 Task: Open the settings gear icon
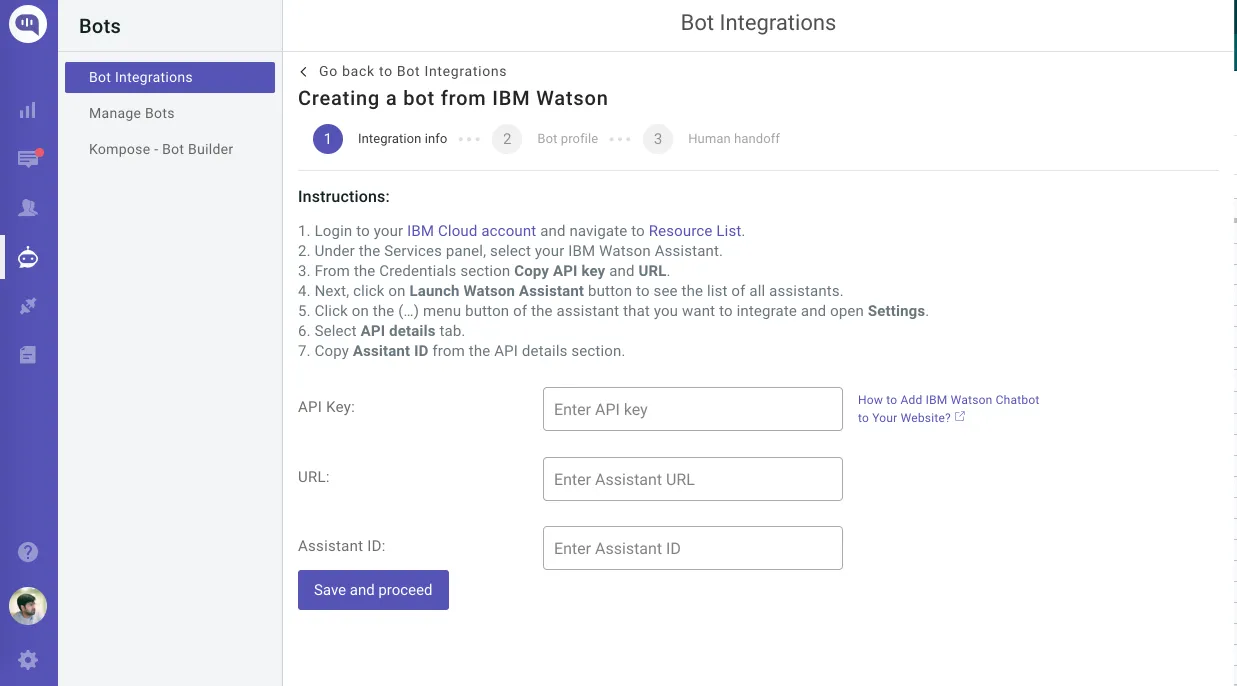click(x=28, y=660)
